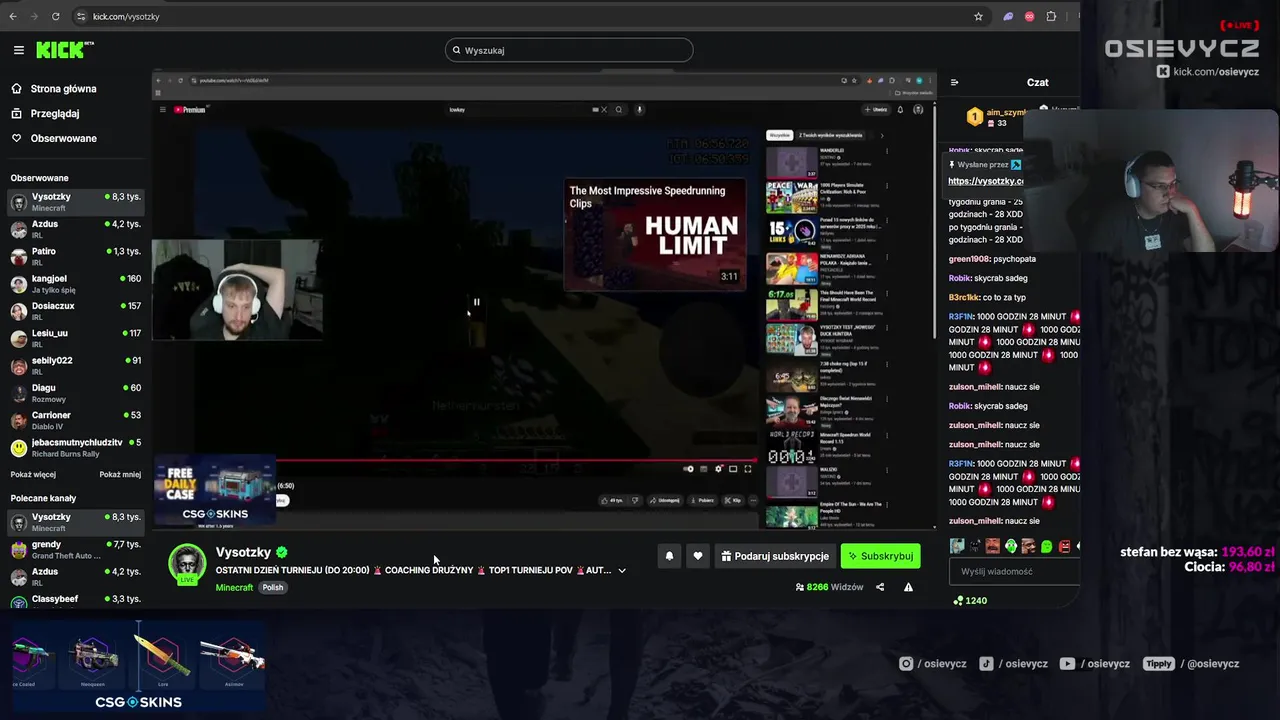The height and width of the screenshot is (720, 1280).
Task: Click the Polish language tag
Action: pyautogui.click(x=273, y=588)
